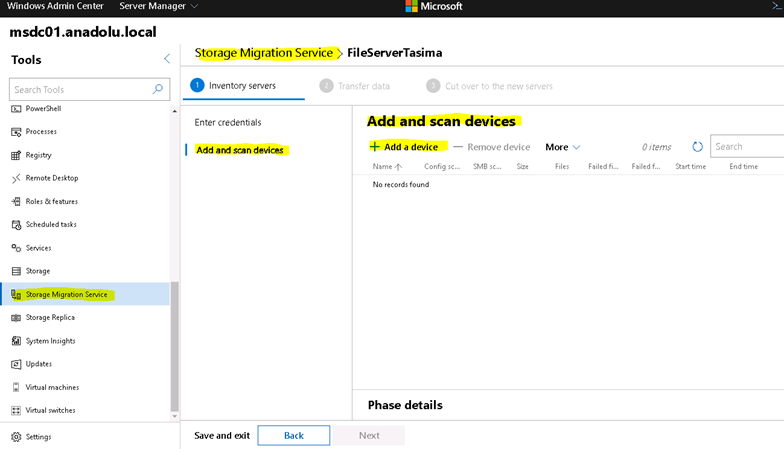Image resolution: width=784 pixels, height=449 pixels.
Task: Open the Enter credentials step
Action: coord(228,122)
